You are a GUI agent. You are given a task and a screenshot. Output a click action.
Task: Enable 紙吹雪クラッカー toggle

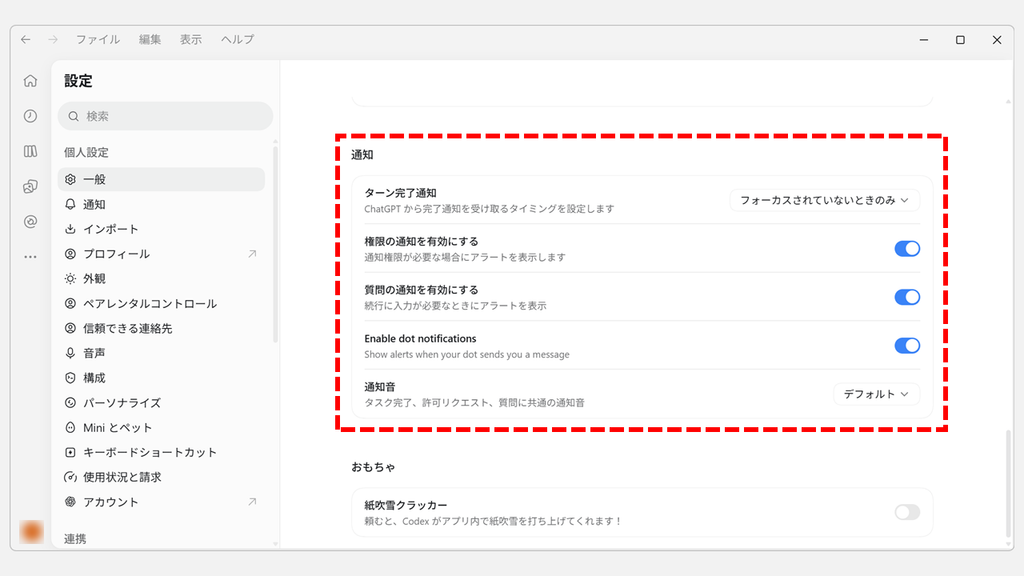point(907,512)
